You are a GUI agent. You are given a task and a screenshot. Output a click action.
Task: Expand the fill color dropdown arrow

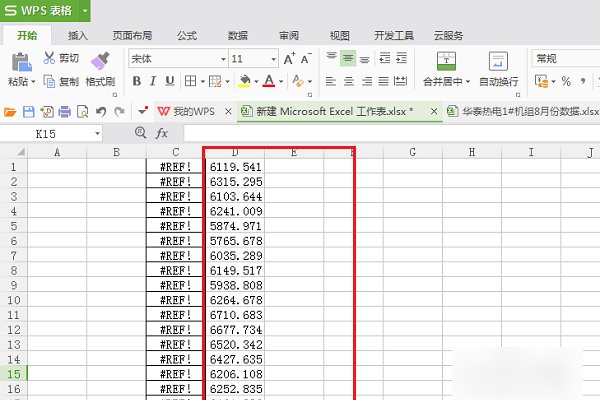click(256, 82)
